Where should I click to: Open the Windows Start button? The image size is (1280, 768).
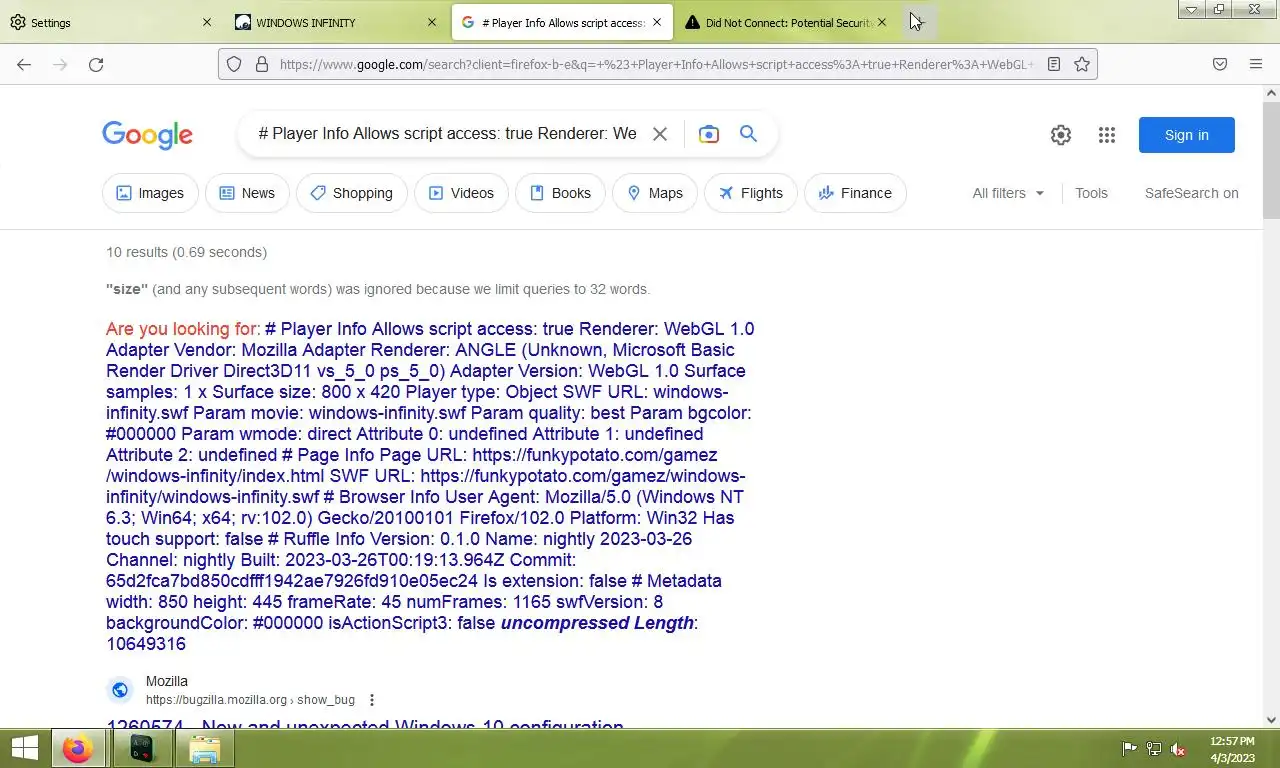tap(24, 749)
